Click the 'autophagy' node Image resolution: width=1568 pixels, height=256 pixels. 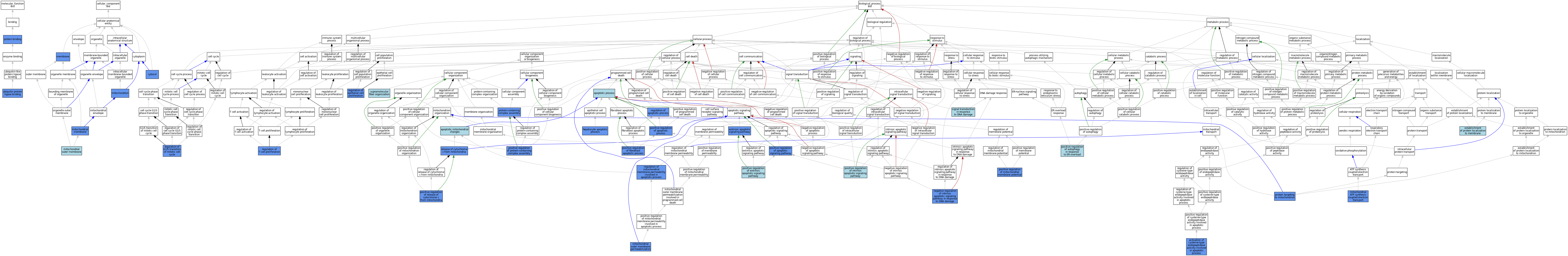[1080, 93]
